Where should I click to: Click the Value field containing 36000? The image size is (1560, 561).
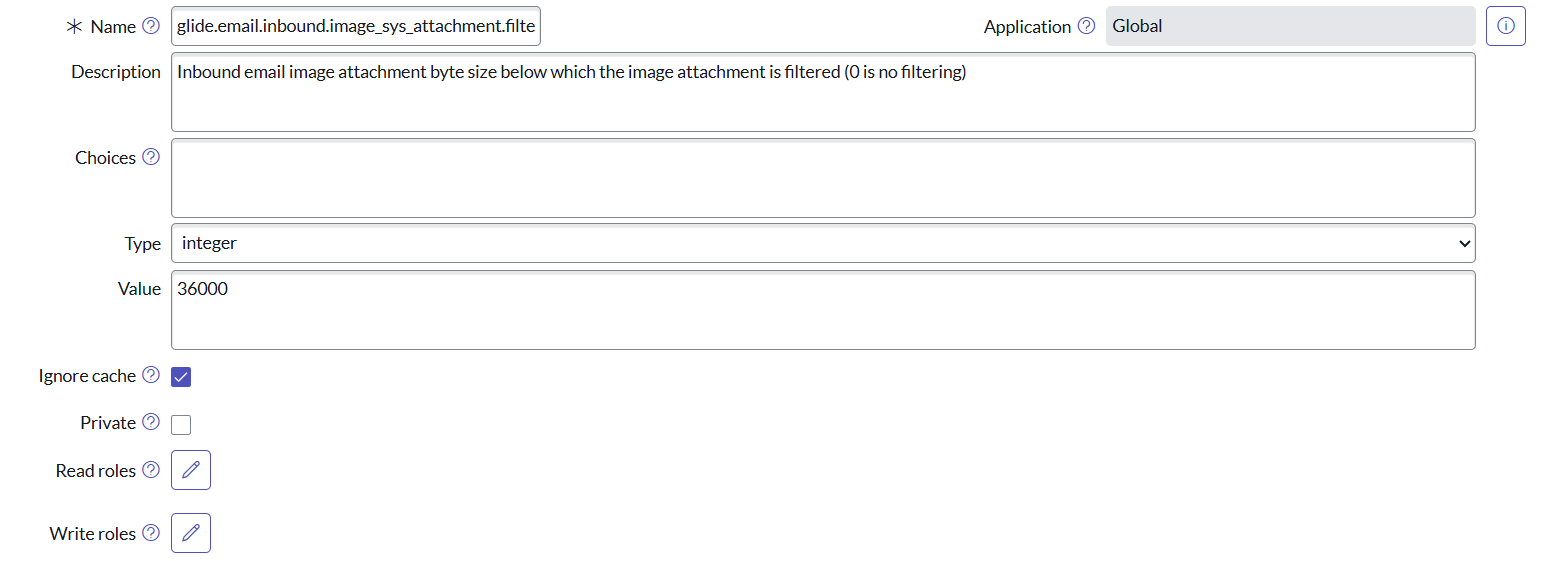(823, 310)
